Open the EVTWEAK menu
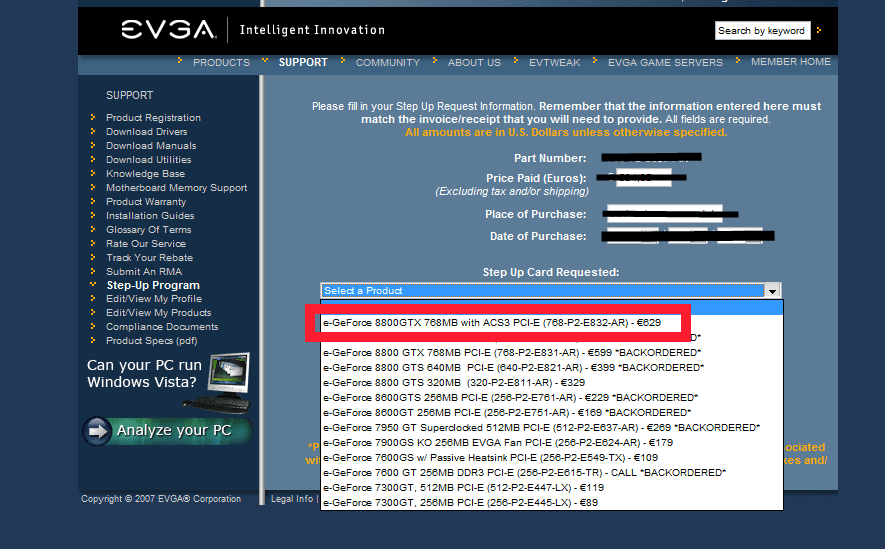Image resolution: width=885 pixels, height=549 pixels. coord(554,62)
